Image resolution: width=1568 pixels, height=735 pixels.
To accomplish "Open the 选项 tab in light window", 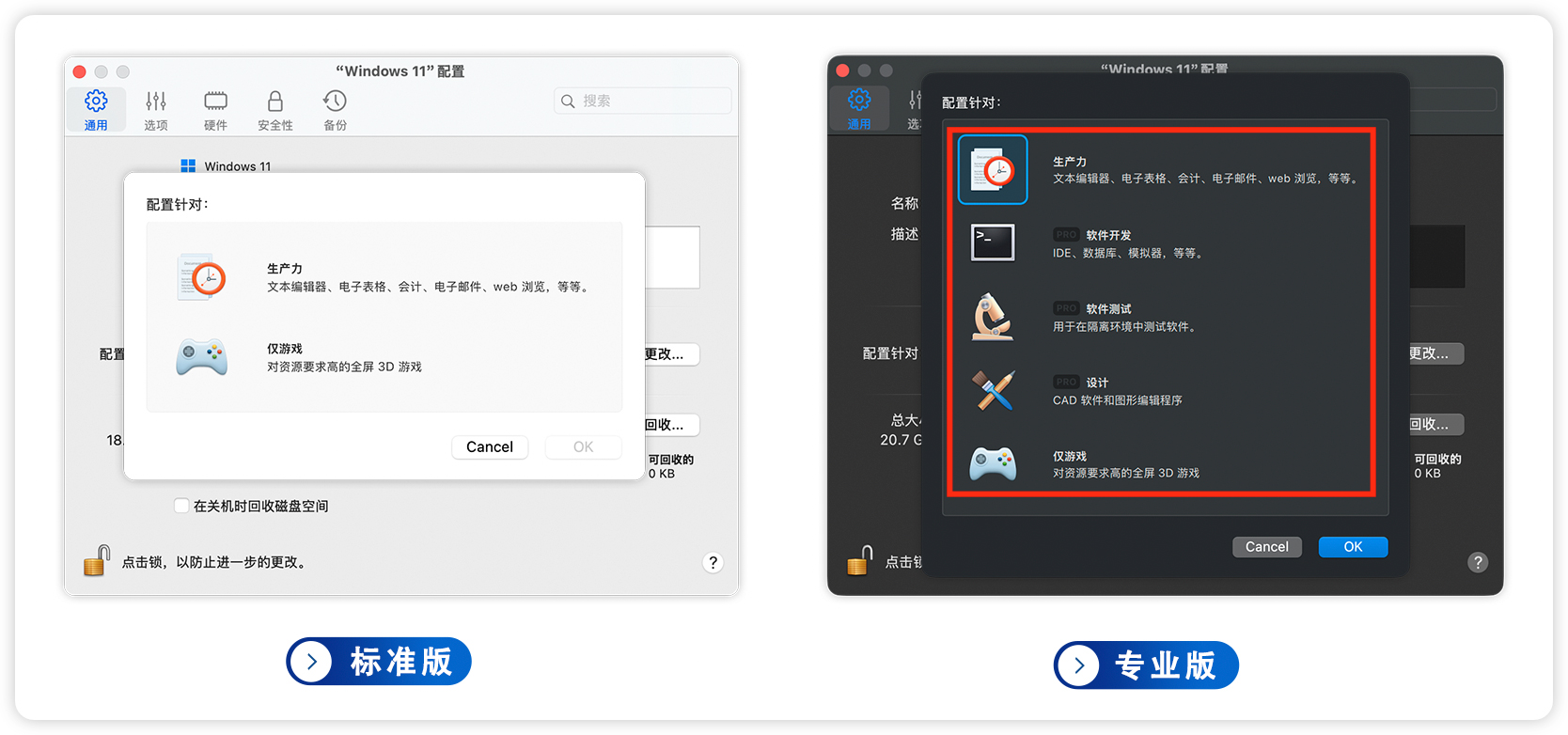I will click(x=156, y=110).
